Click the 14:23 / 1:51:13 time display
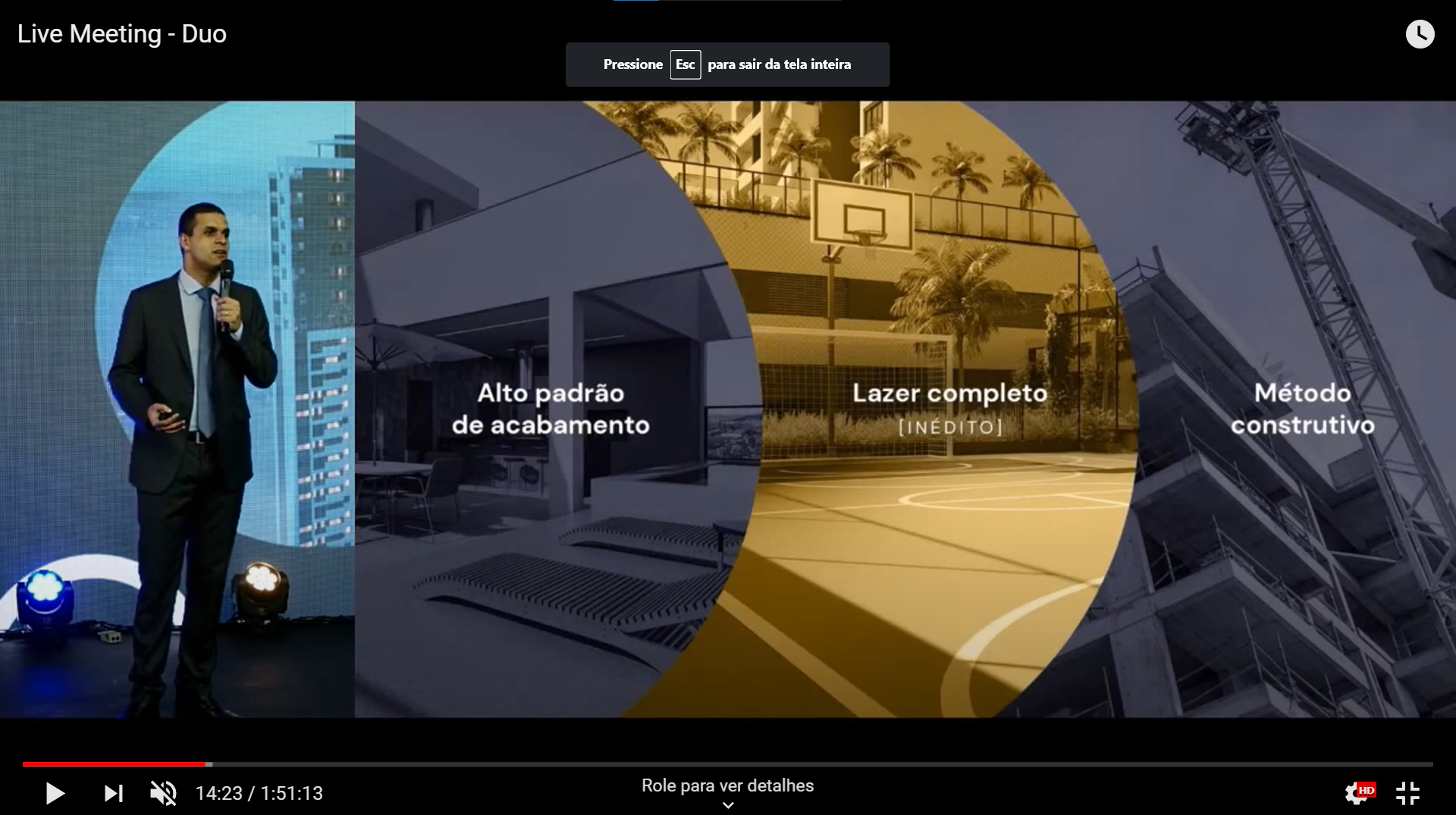The height and width of the screenshot is (815, 1456). point(259,793)
